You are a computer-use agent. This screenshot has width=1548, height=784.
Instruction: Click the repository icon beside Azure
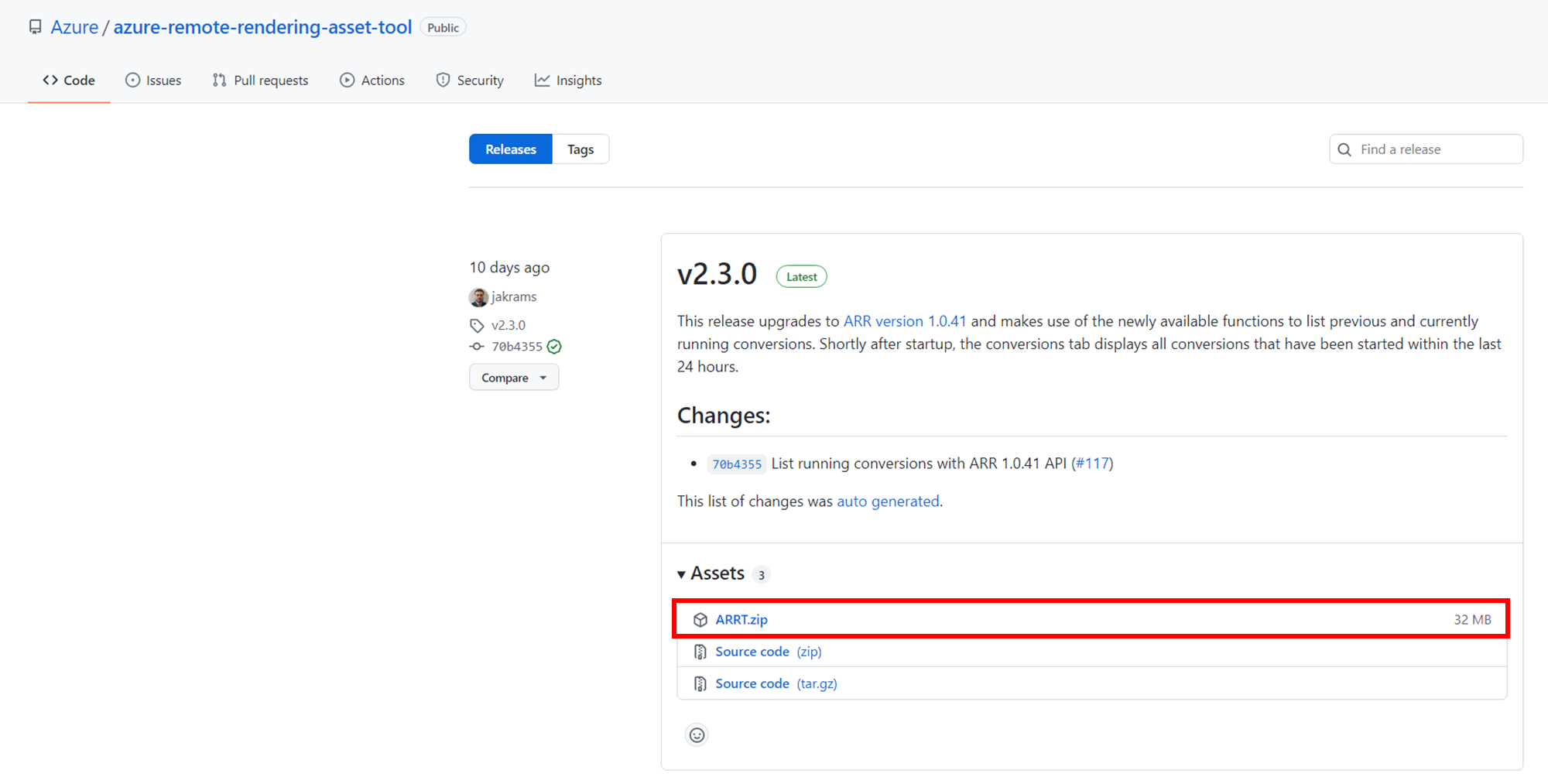pyautogui.click(x=35, y=27)
